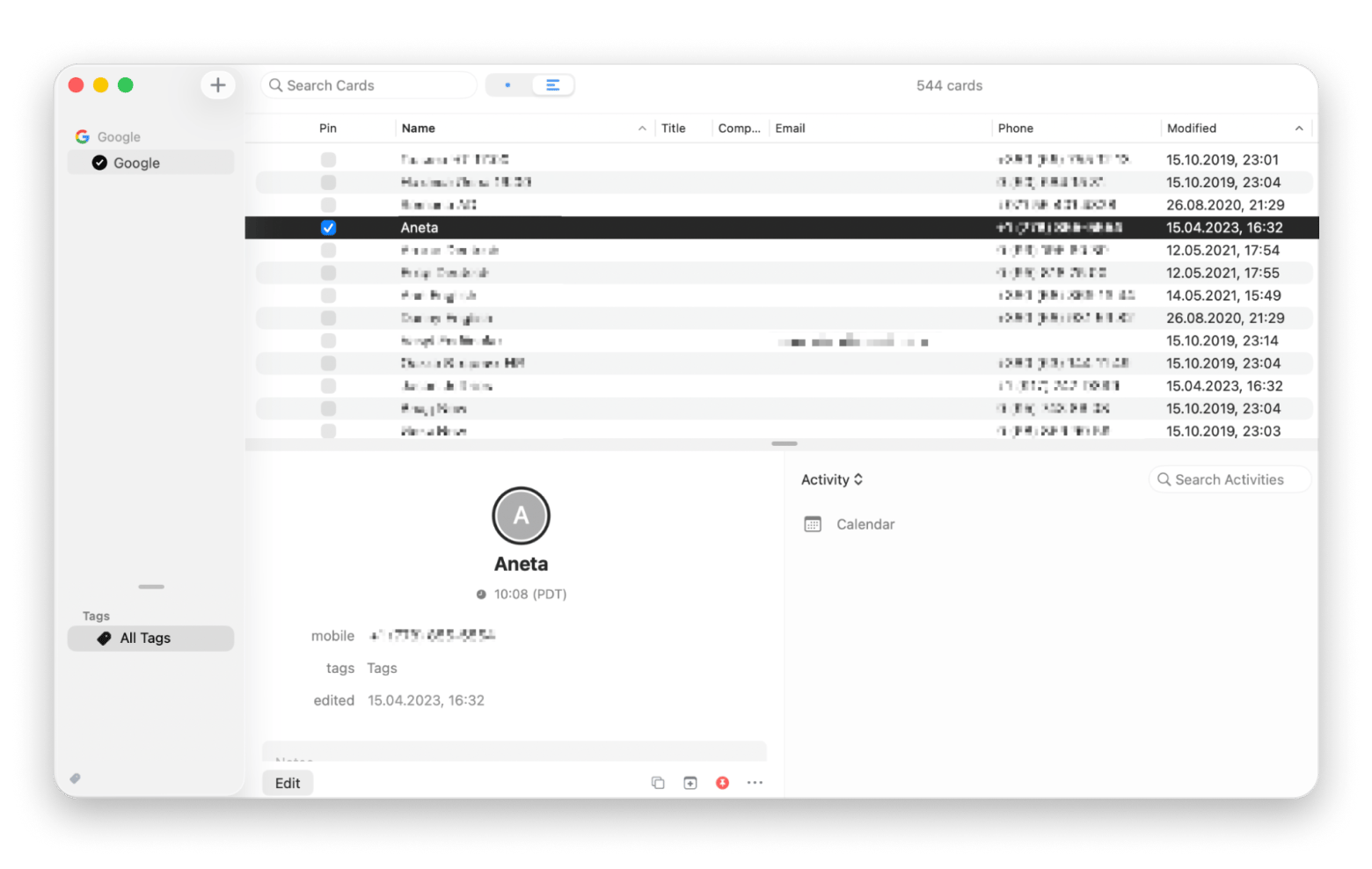1372x869 pixels.
Task: Tick pin checkbox for row modified 12.05.2021, 17:54
Action: [x=328, y=251]
